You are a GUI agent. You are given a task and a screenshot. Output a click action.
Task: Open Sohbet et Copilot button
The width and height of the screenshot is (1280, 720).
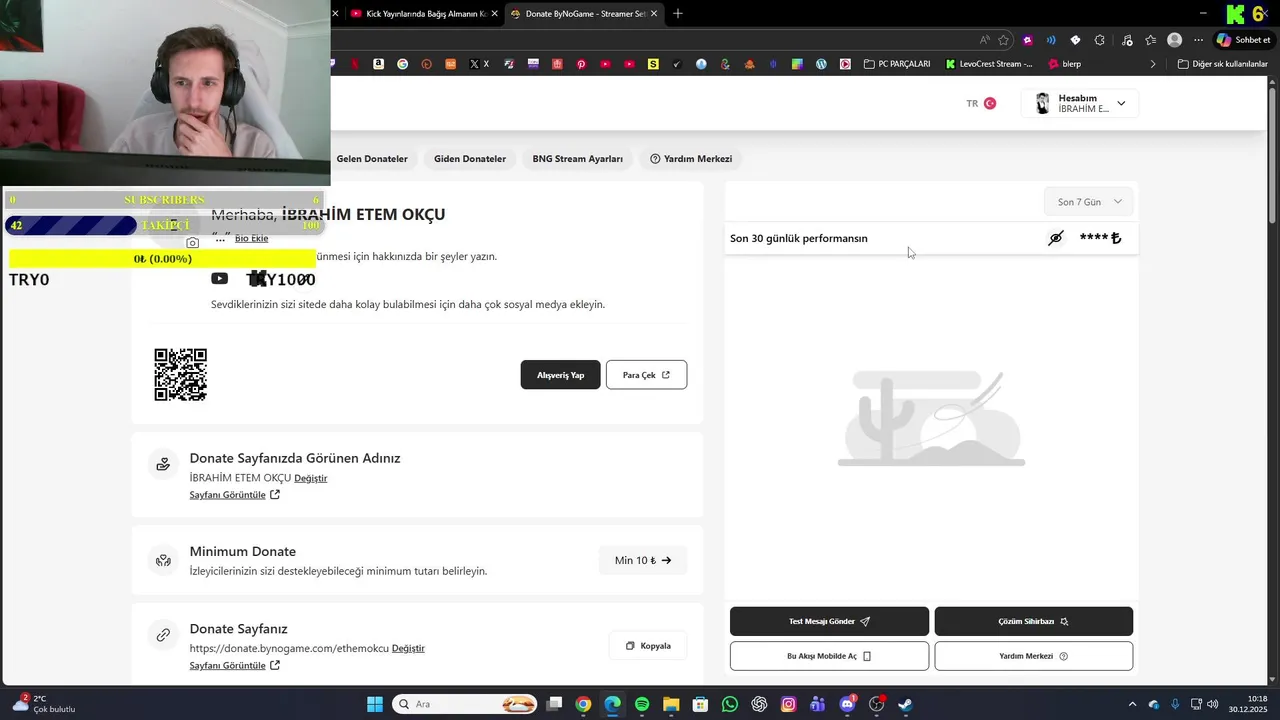(x=1243, y=40)
